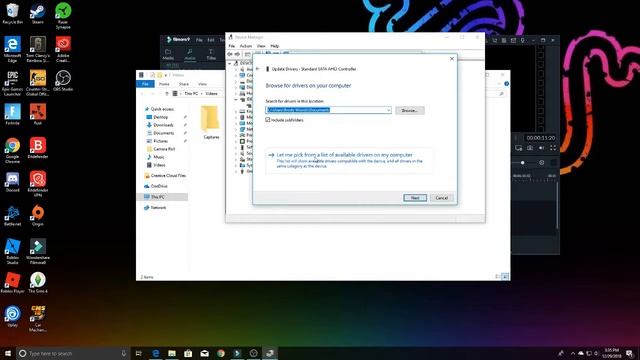This screenshot has height=360, width=640.
Task: Open the Edit menu in Filmora9
Action: 211,40
